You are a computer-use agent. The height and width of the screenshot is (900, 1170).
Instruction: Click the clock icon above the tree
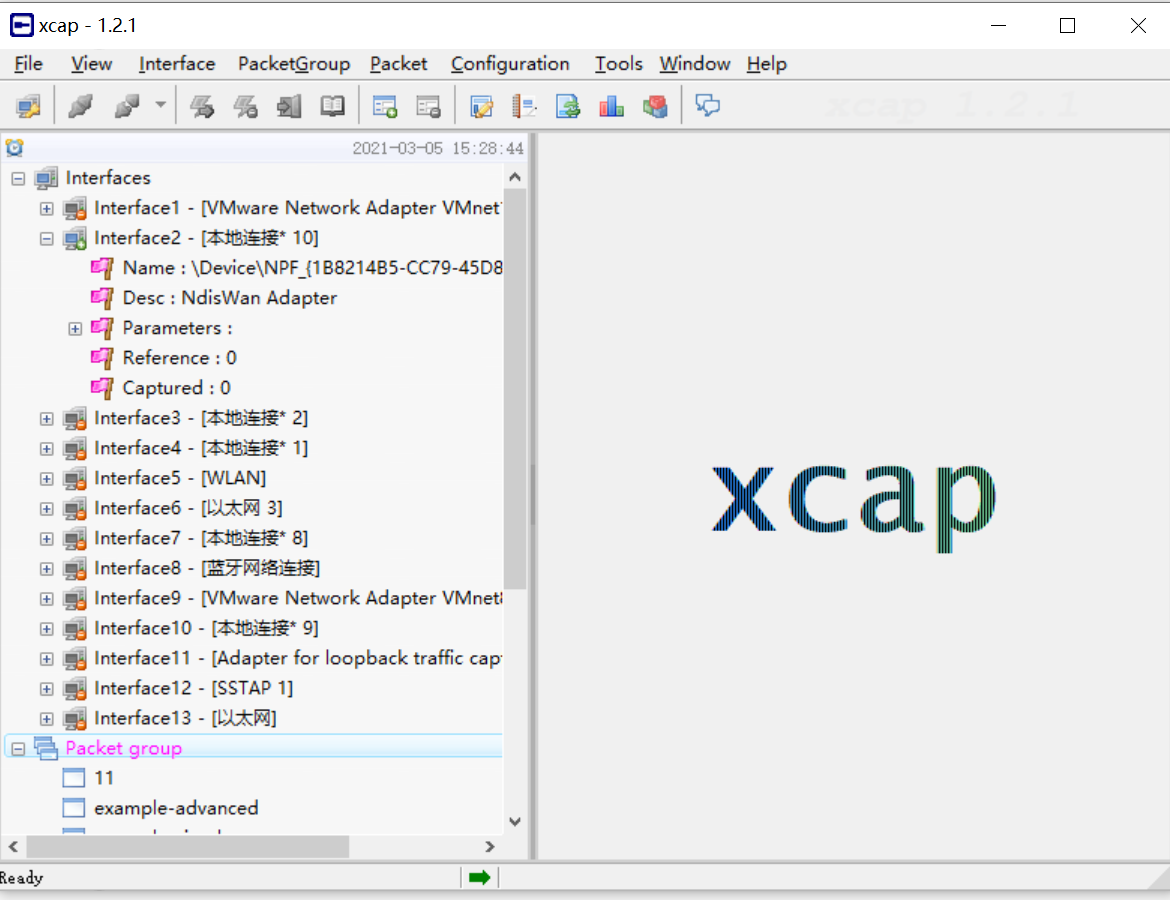click(x=14, y=148)
